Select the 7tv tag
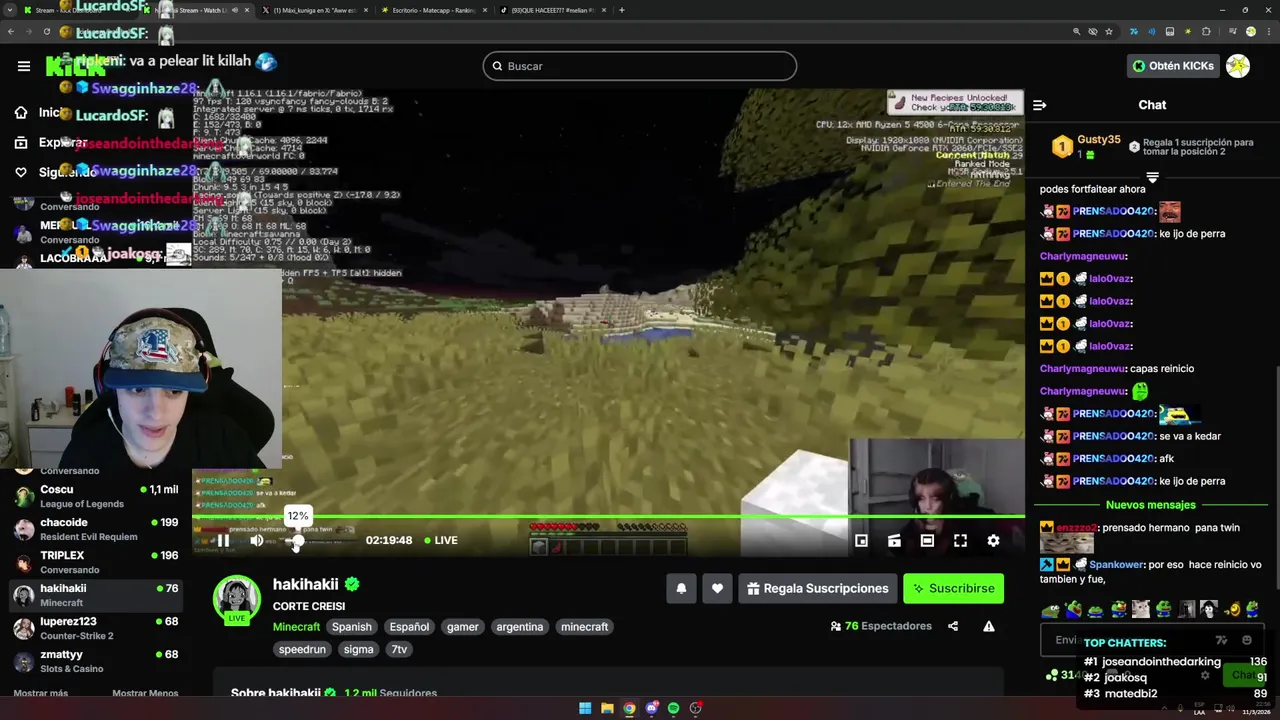This screenshot has height=720, width=1280. click(399, 649)
